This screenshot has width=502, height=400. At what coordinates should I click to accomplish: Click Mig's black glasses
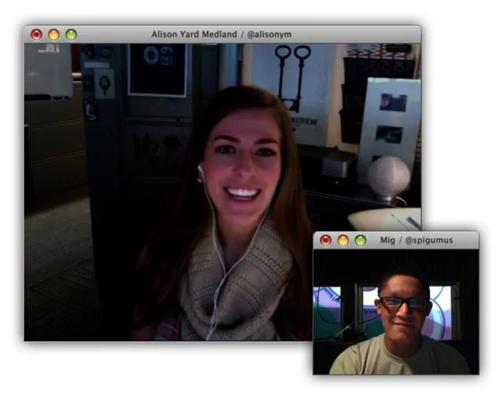pyautogui.click(x=403, y=303)
